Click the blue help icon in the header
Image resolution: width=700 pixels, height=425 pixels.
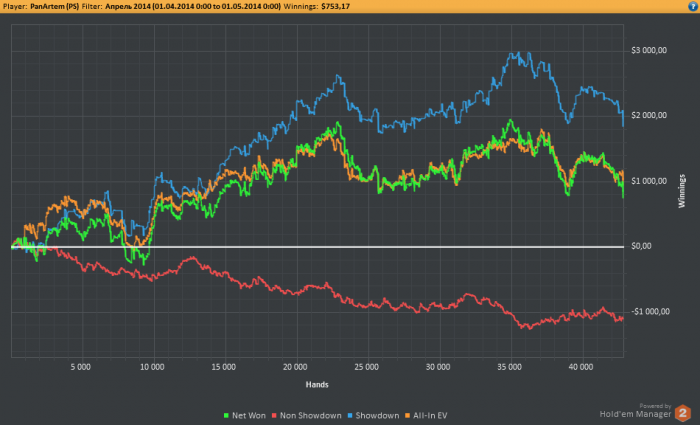[x=692, y=6]
